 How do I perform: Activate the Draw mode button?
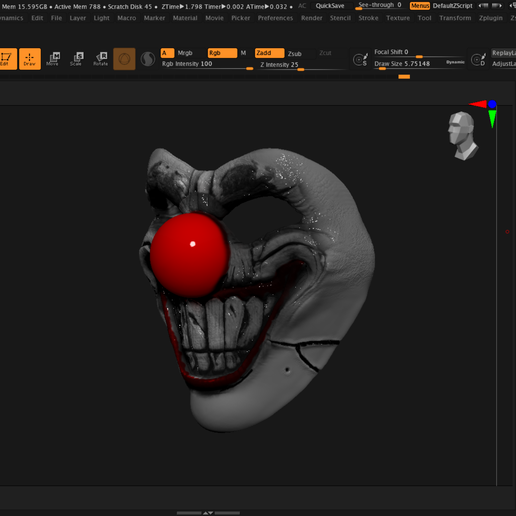pyautogui.click(x=30, y=59)
